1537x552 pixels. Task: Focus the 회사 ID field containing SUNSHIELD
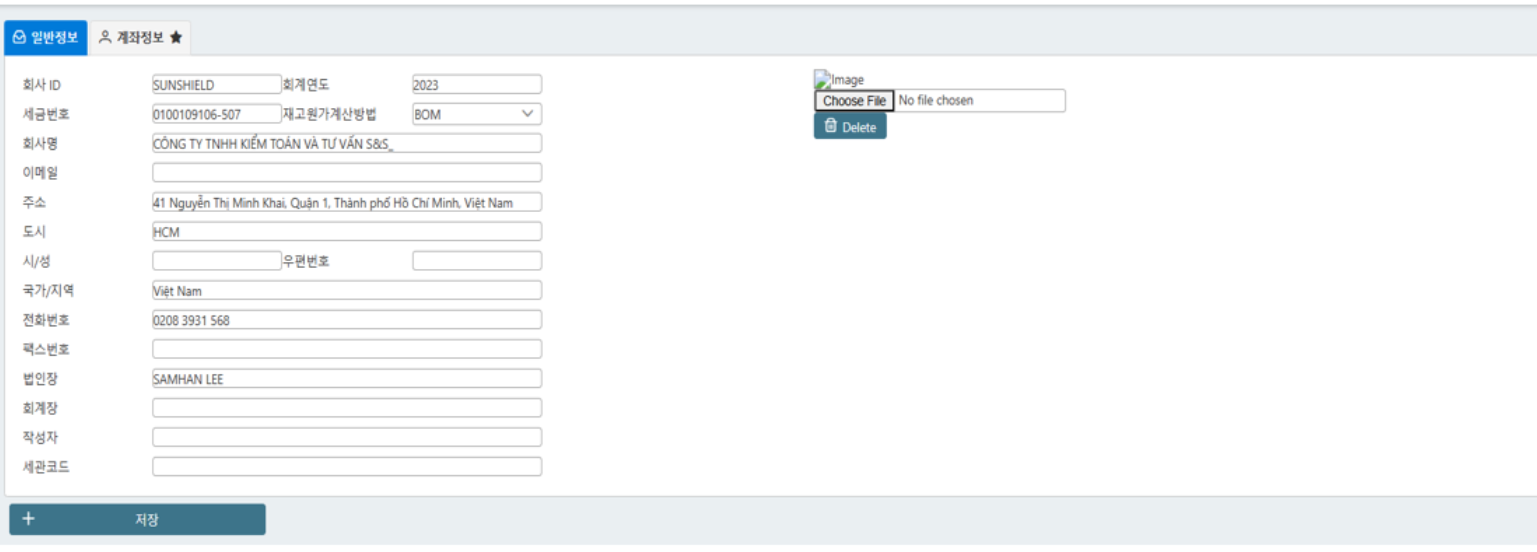[x=216, y=85]
